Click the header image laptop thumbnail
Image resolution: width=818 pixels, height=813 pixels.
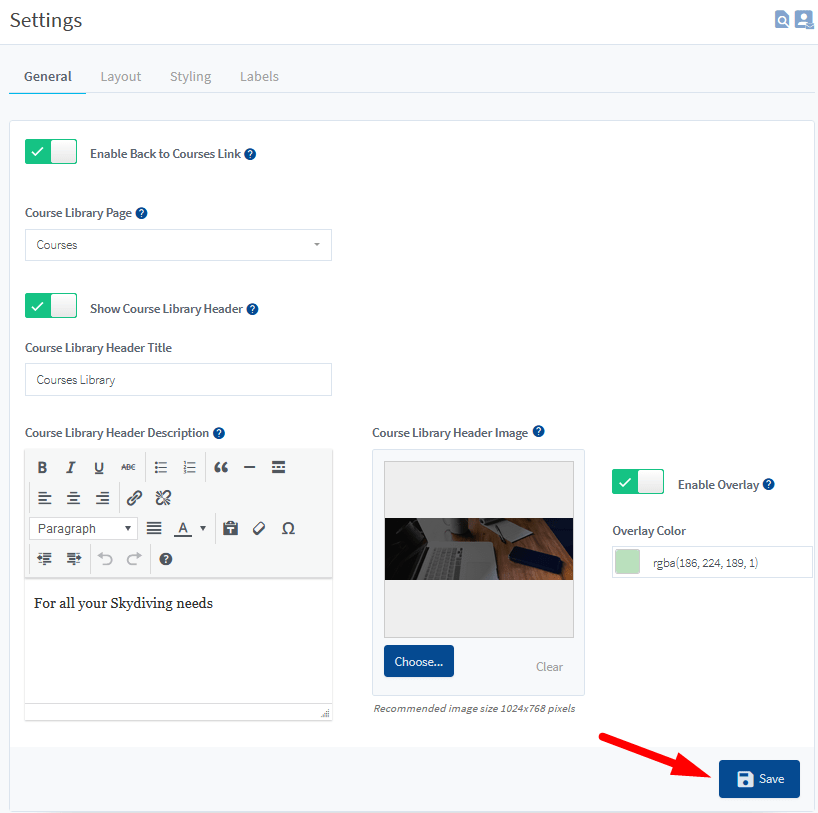pyautogui.click(x=479, y=549)
